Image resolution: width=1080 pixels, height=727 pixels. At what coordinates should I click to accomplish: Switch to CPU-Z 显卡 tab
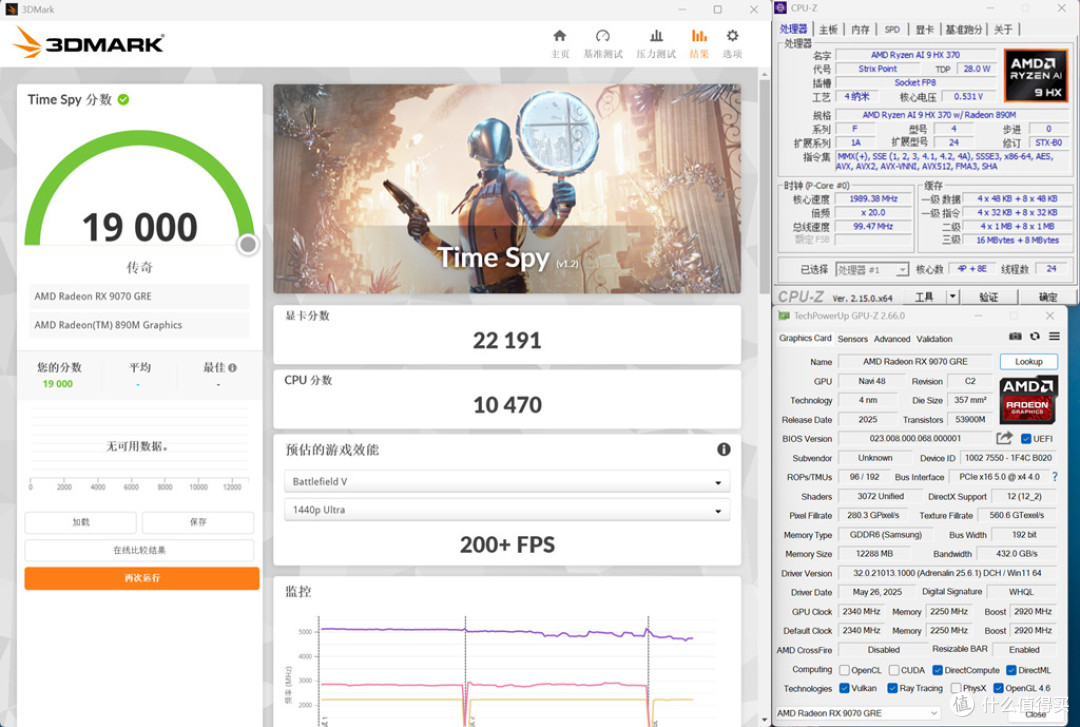tap(924, 29)
